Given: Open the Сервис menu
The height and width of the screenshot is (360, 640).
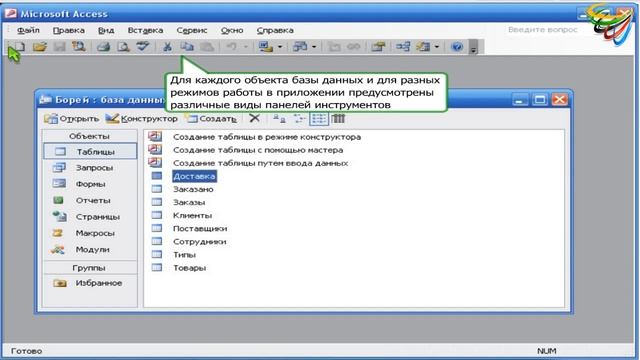Looking at the screenshot, I should 192,30.
